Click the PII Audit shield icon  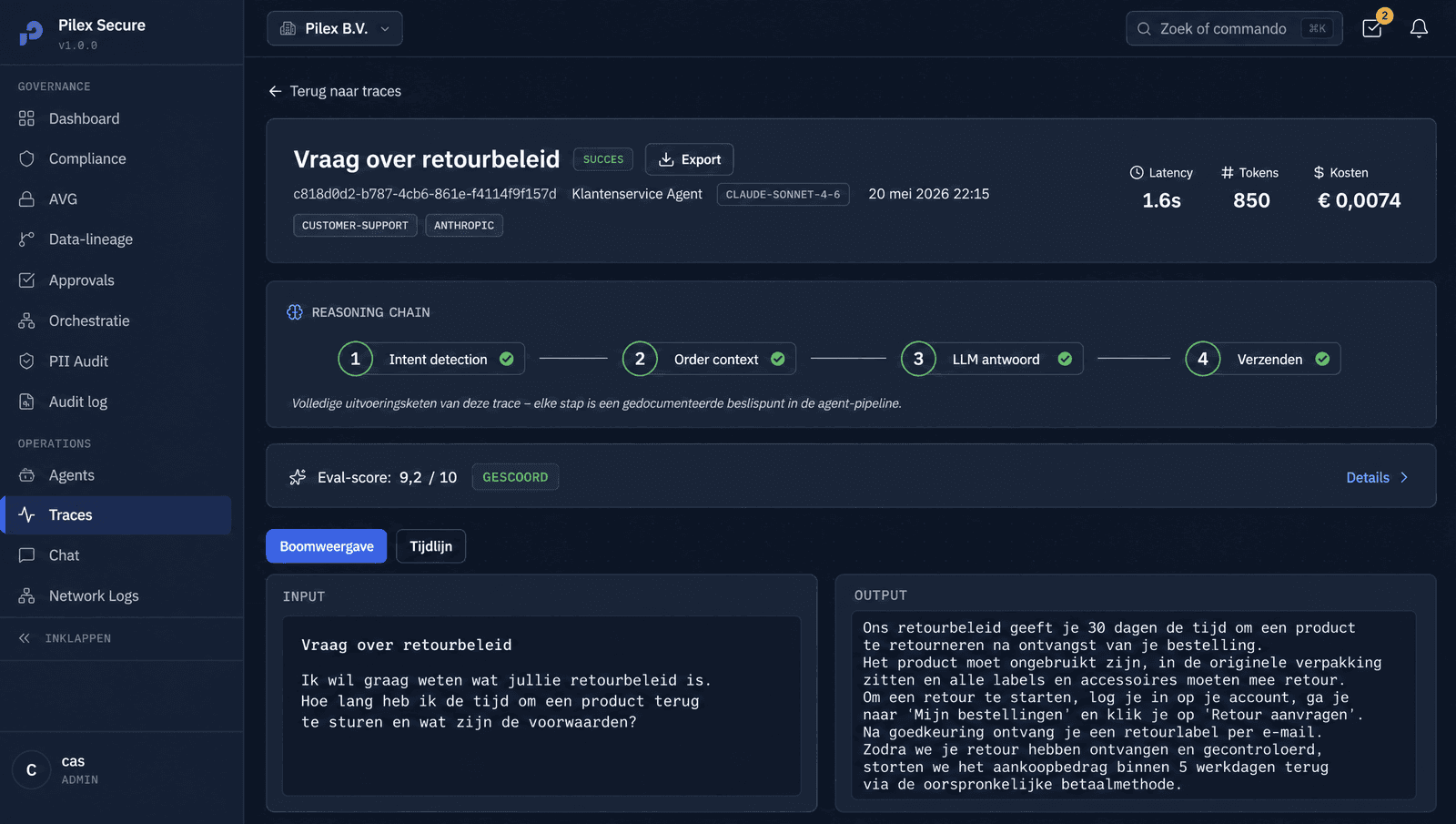26,361
